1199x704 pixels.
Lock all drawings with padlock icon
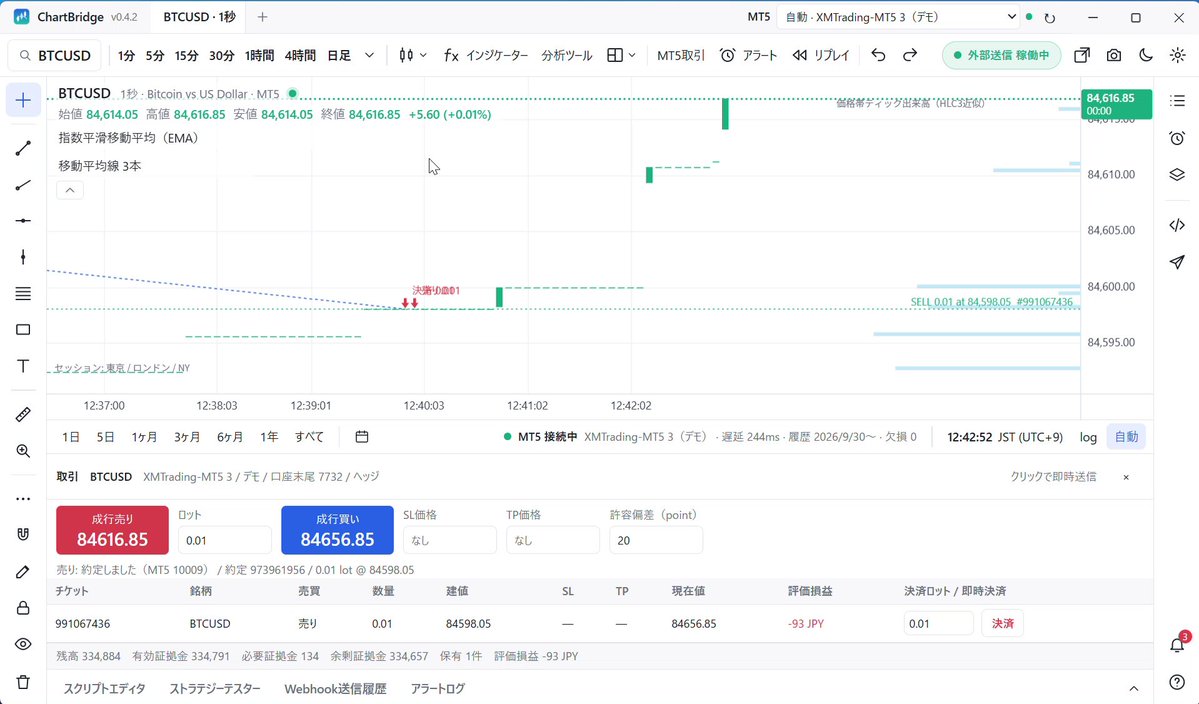[23, 608]
